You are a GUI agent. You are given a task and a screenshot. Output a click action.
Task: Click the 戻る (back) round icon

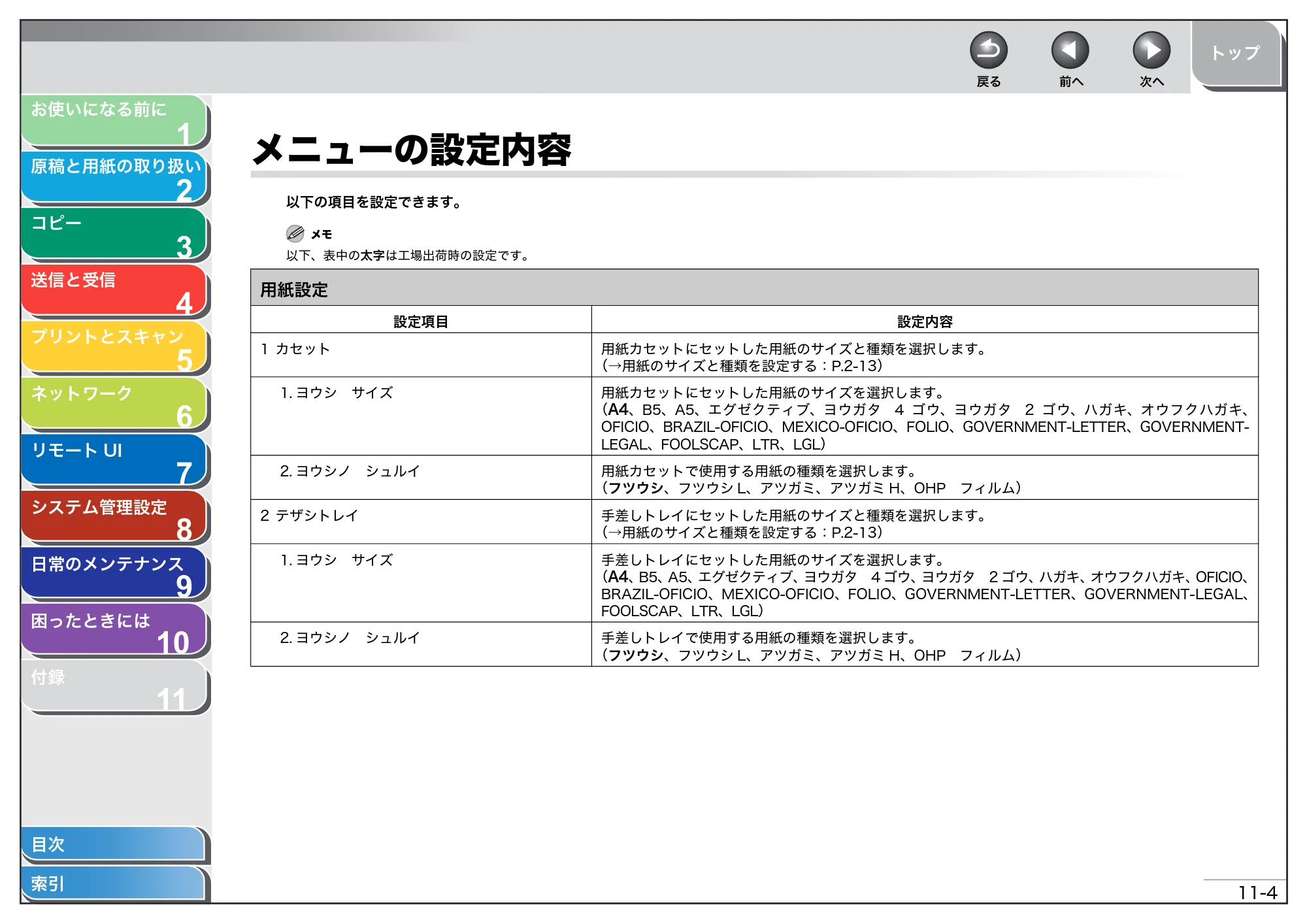[988, 50]
